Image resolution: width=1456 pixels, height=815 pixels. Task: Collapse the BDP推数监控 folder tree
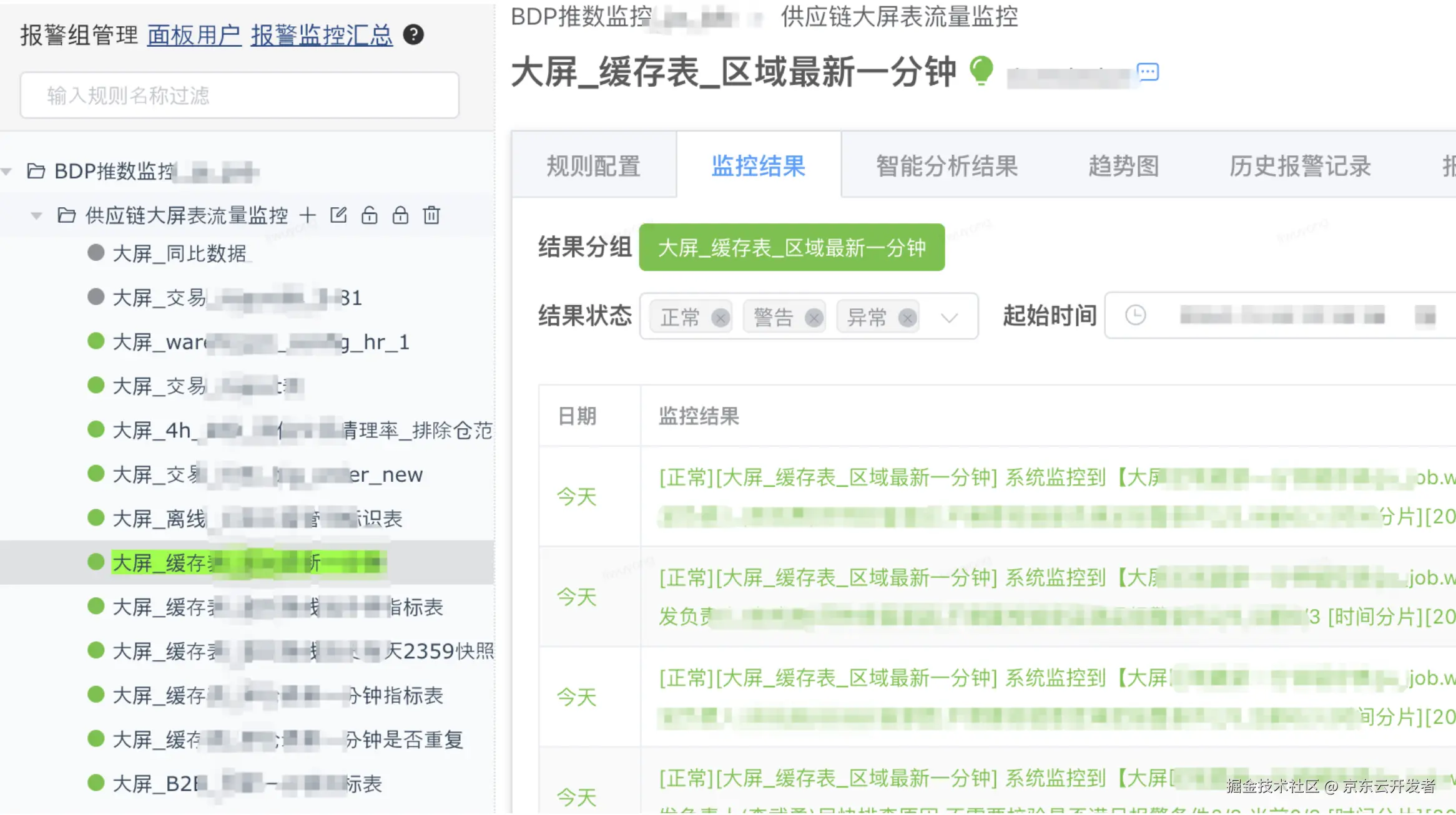7,171
